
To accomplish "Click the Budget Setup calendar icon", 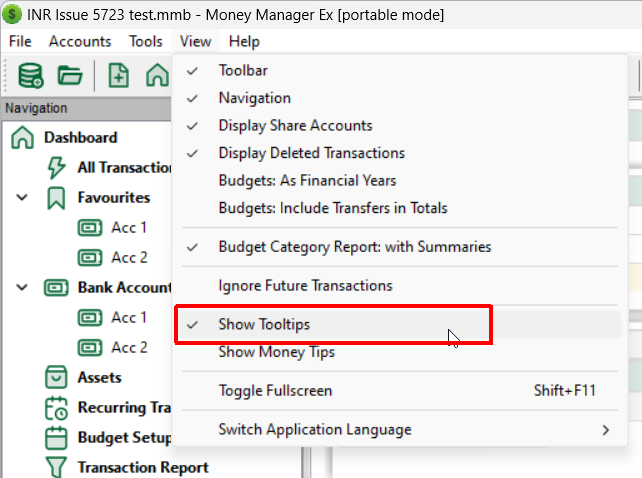I will tap(56, 437).
